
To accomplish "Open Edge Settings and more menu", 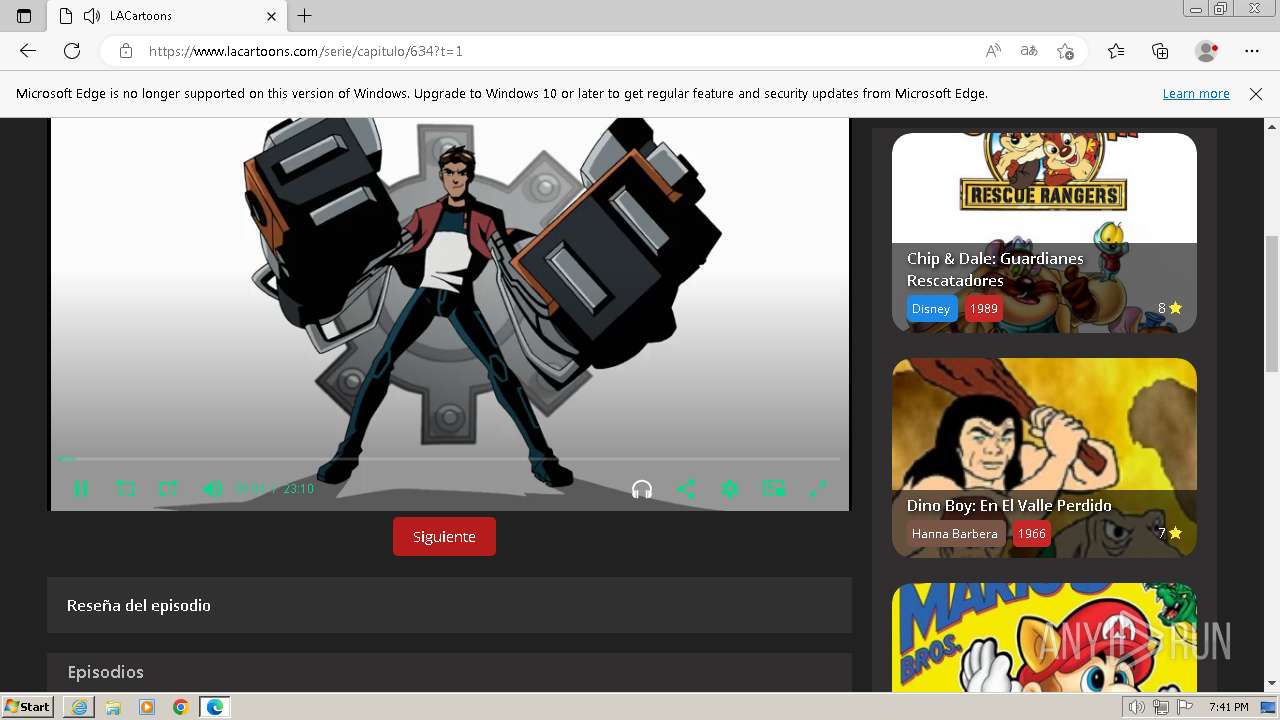I will click(x=1252, y=51).
